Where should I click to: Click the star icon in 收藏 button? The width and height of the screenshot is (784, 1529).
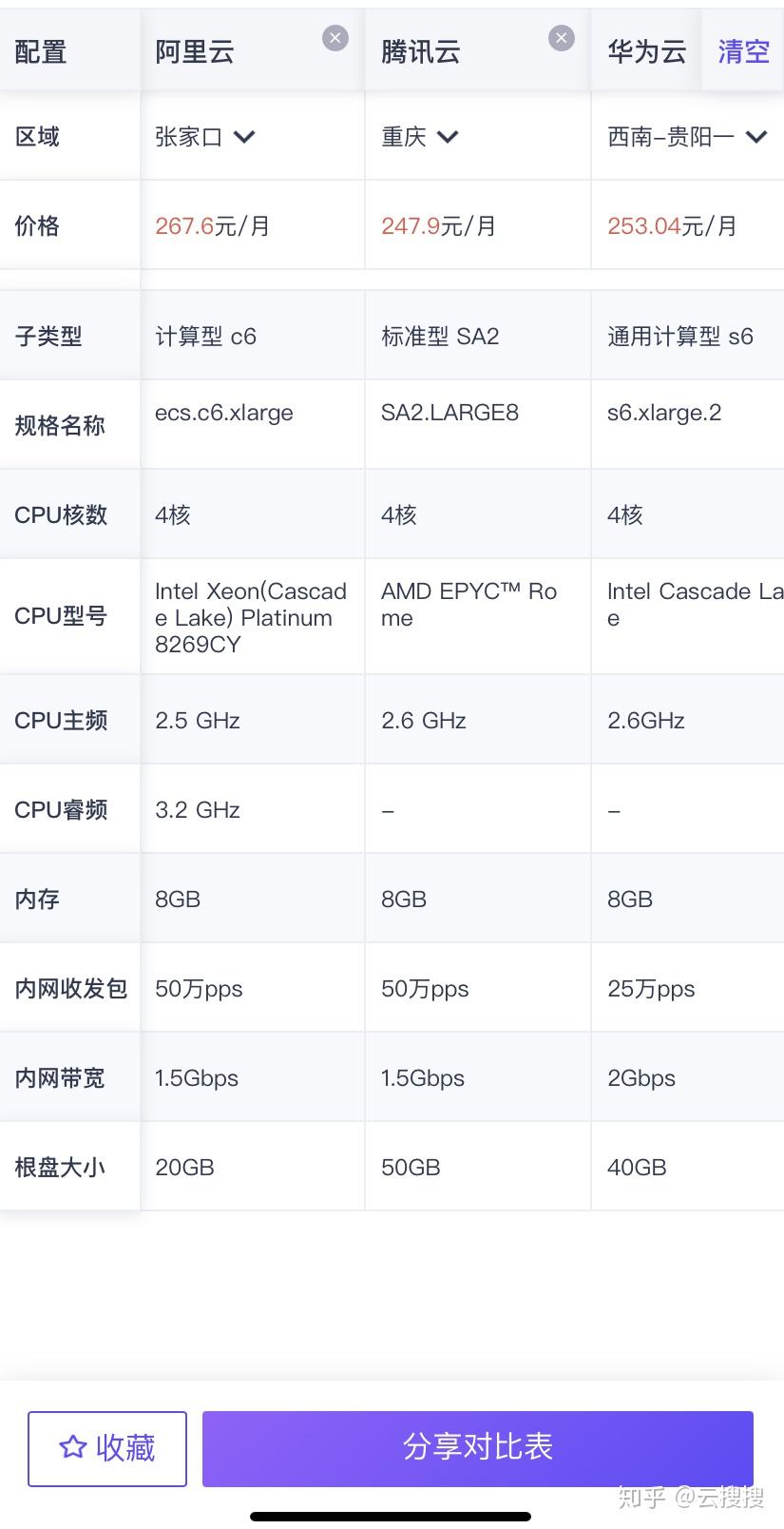tap(72, 1447)
